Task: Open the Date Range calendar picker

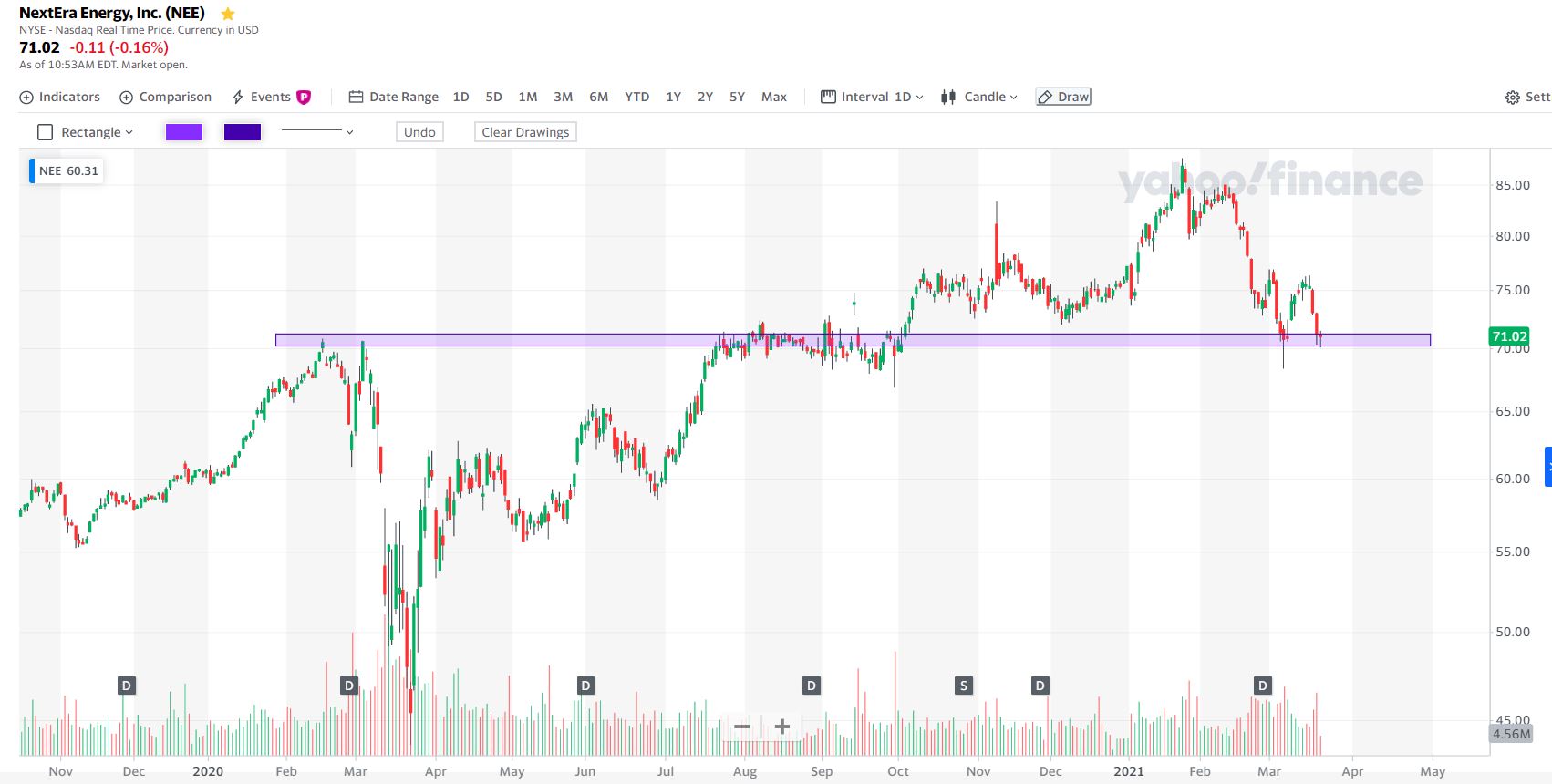Action: click(394, 97)
